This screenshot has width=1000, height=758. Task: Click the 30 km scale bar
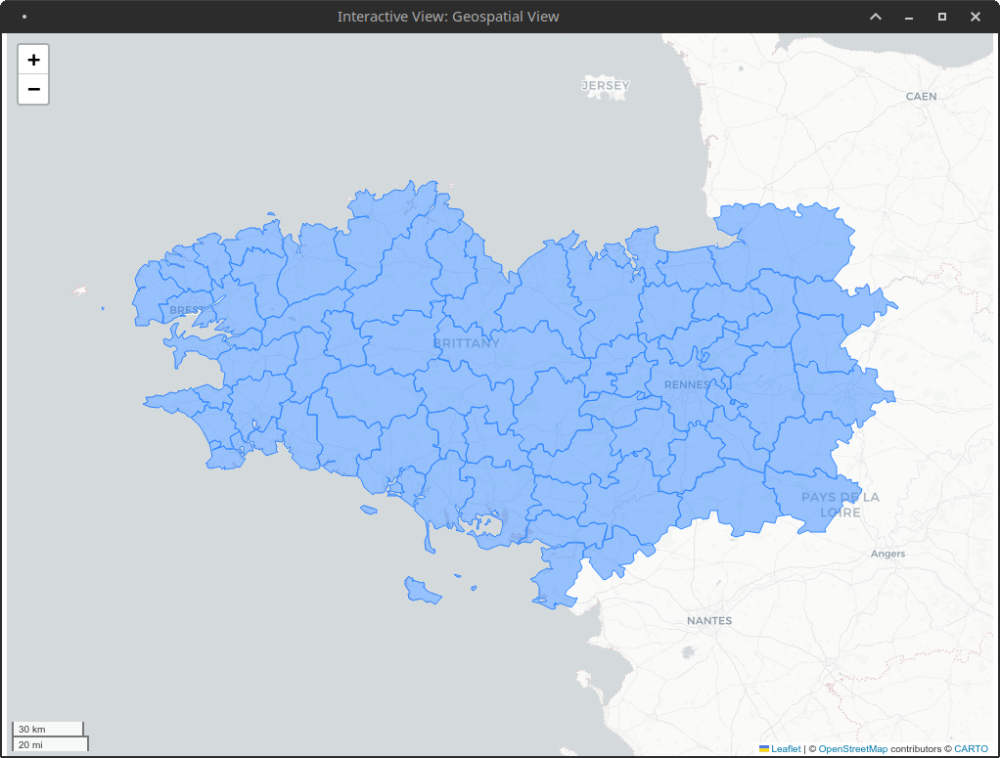pyautogui.click(x=47, y=729)
